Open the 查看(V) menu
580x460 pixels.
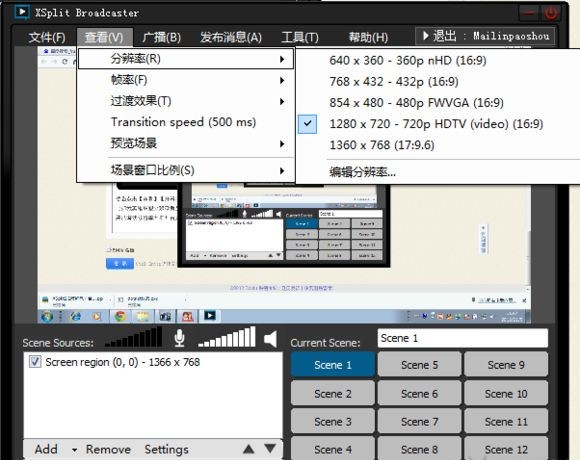(x=104, y=37)
